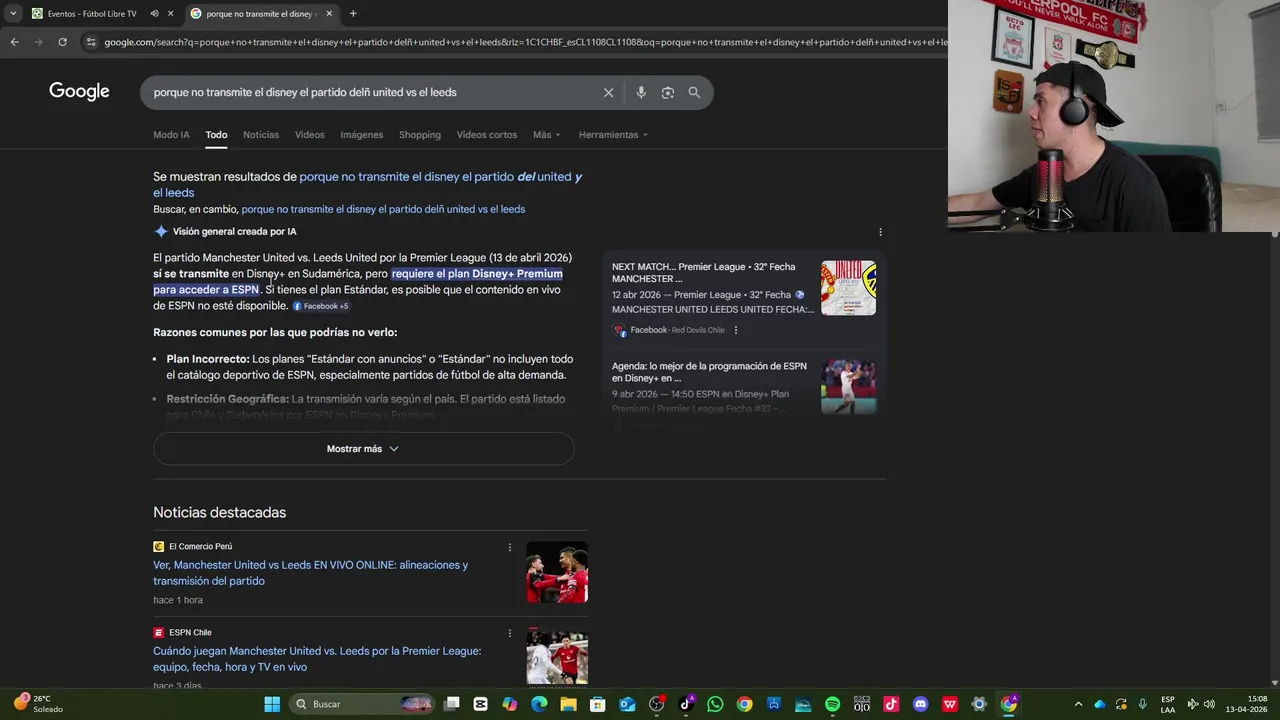
Task: Reload the current page
Action: point(62,42)
